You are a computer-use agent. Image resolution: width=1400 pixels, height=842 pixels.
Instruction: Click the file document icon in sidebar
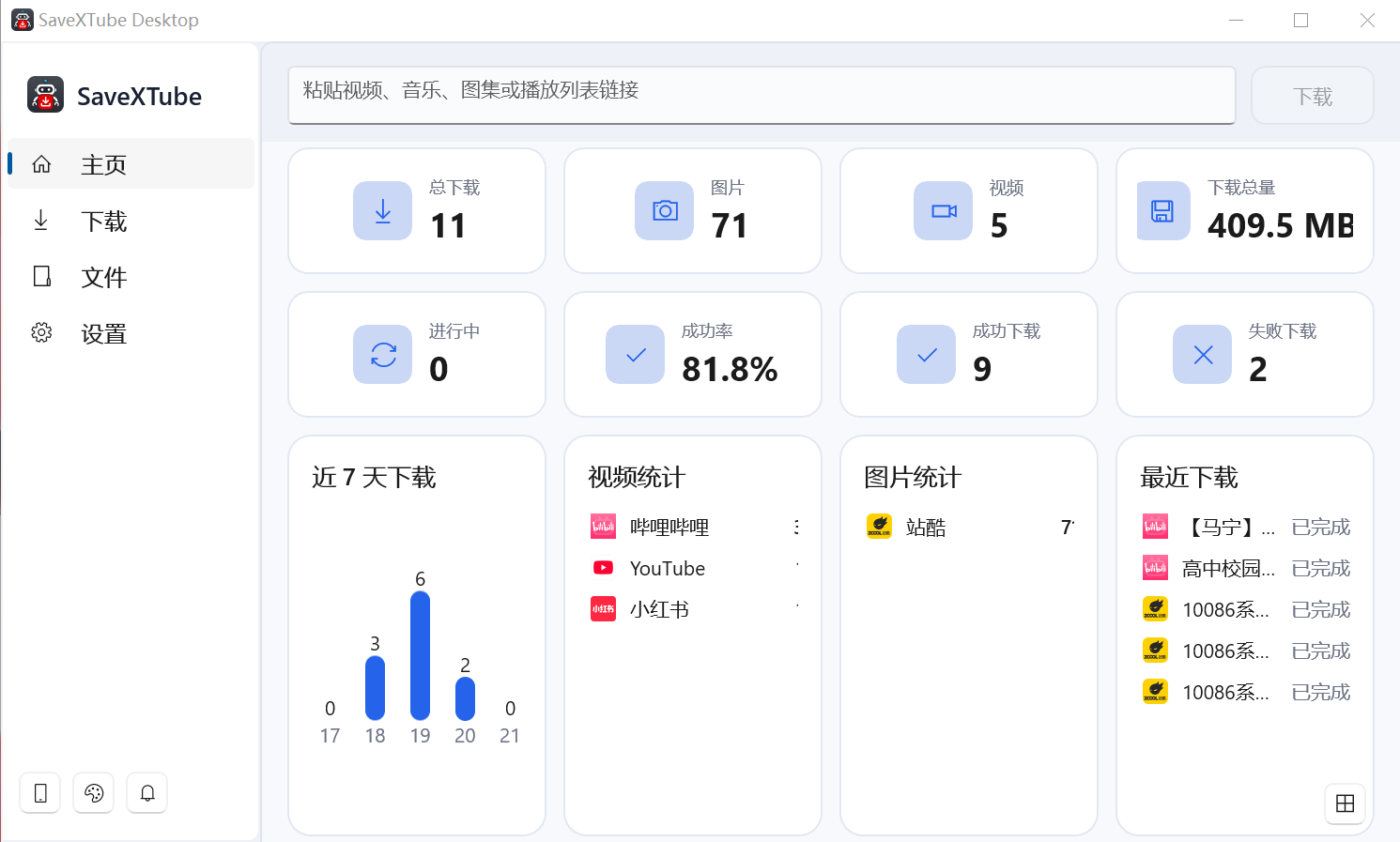click(x=41, y=276)
